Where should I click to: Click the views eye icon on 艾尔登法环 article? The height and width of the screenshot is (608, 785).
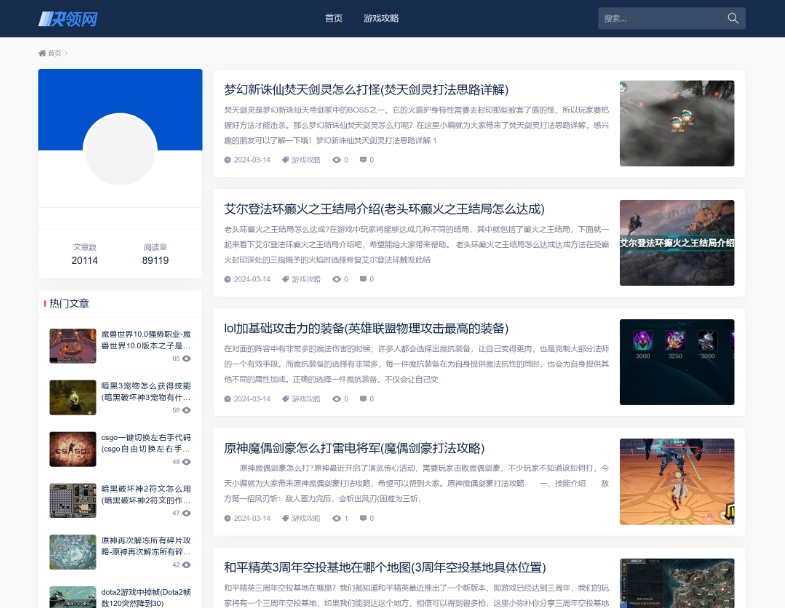[x=336, y=279]
